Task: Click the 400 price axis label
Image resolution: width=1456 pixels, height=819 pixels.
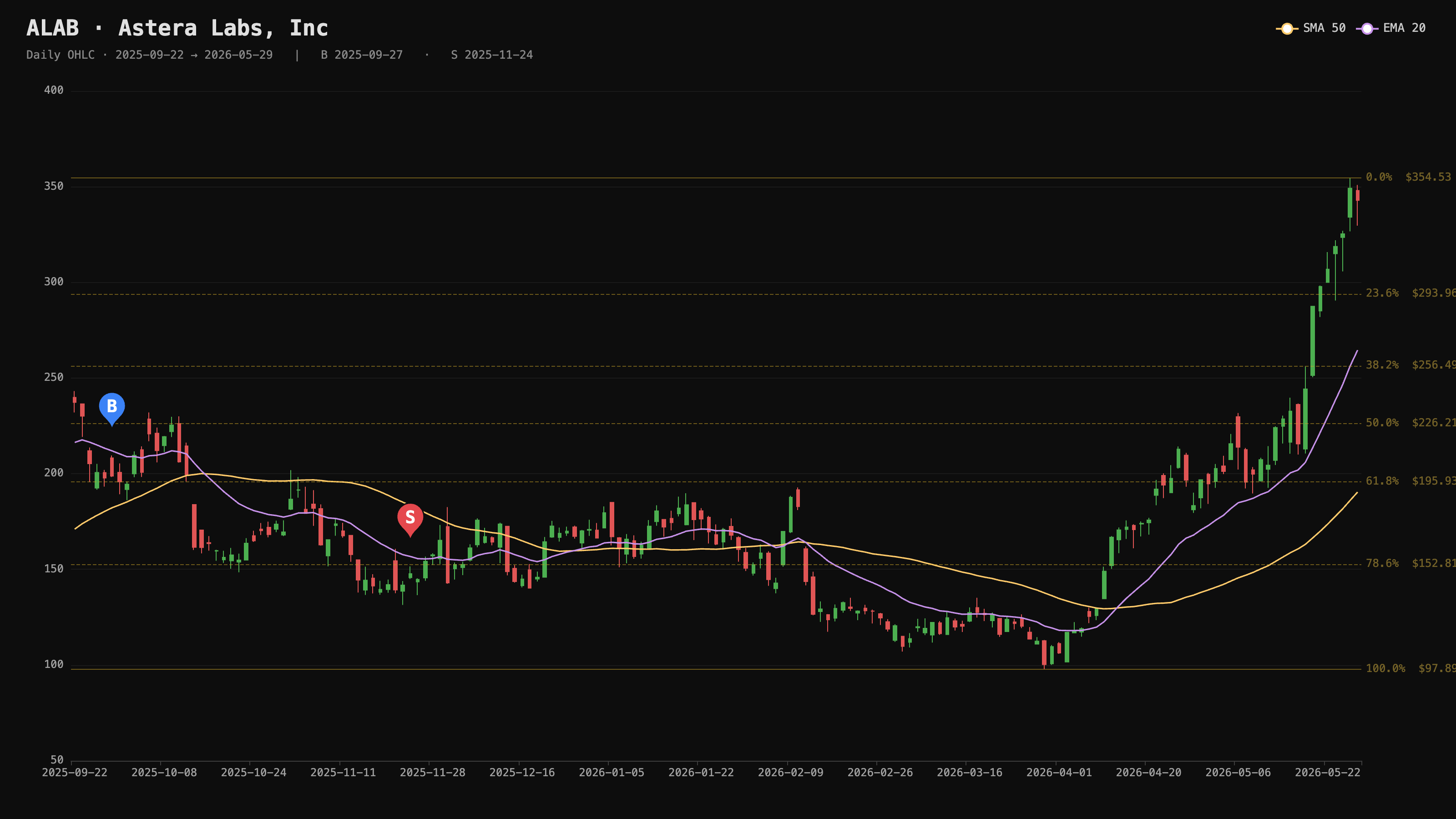Action: pos(54,91)
